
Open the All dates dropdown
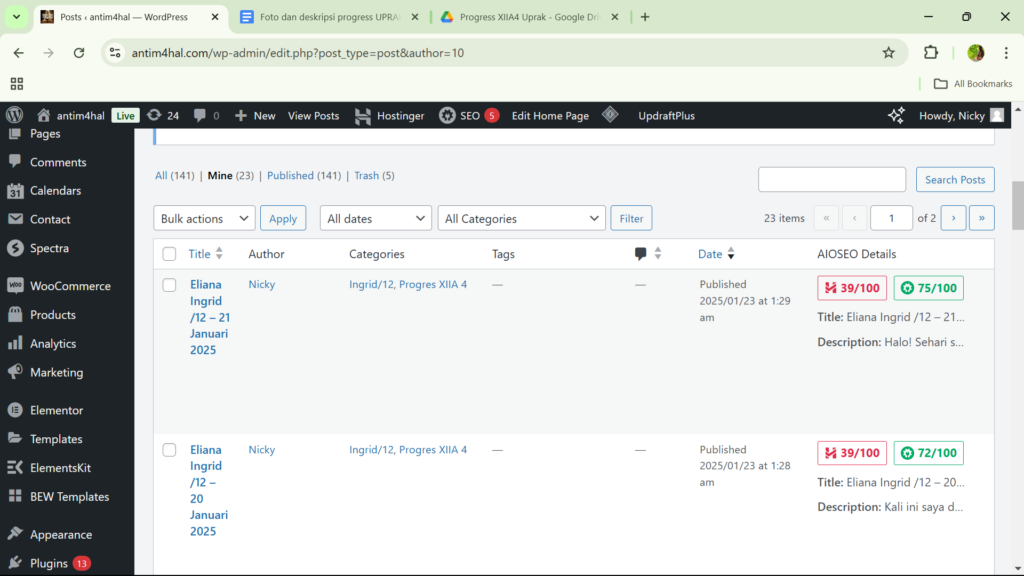[376, 218]
